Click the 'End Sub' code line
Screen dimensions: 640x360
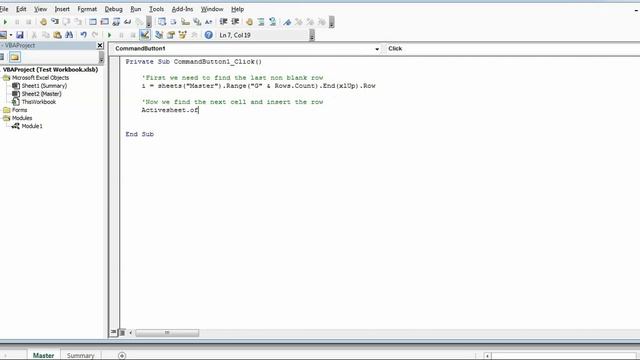[x=140, y=134]
